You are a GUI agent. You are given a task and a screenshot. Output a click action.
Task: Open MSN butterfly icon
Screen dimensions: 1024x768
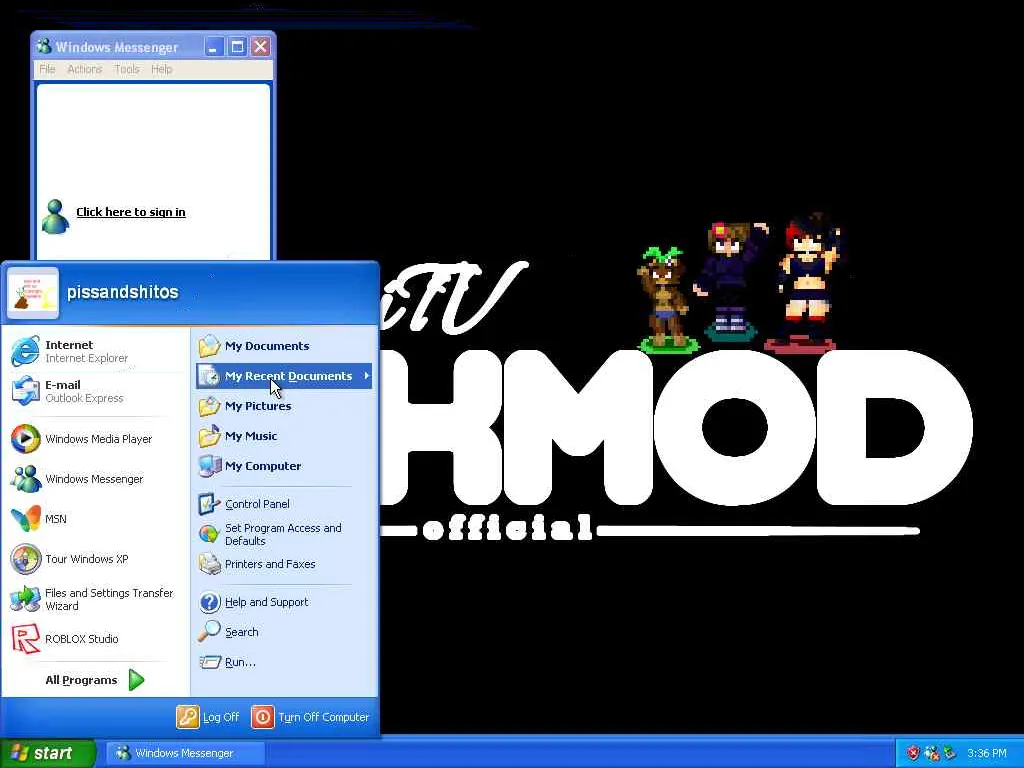25,519
